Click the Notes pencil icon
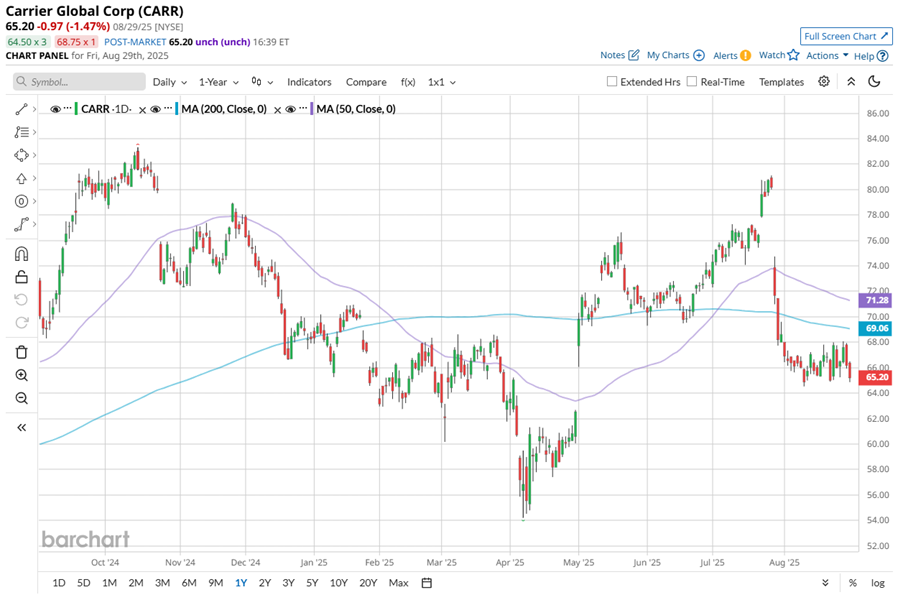The image size is (903, 600). [633, 55]
